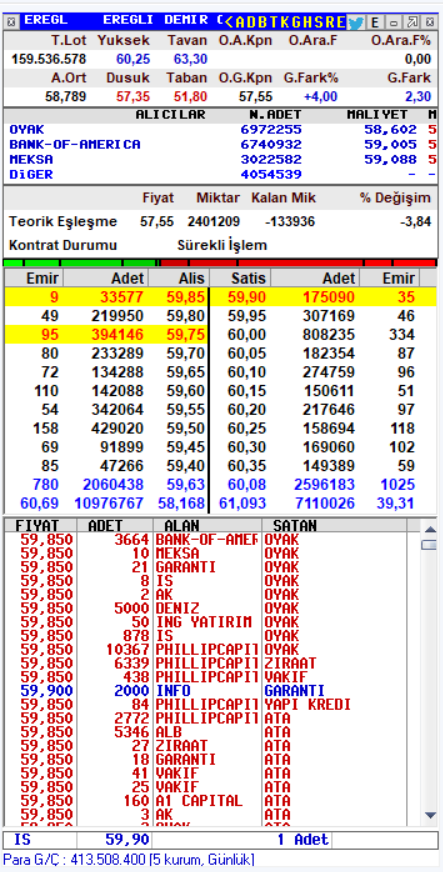Select the DiGER row in buyers list
This screenshot has width=443, height=872.
click(x=221, y=175)
